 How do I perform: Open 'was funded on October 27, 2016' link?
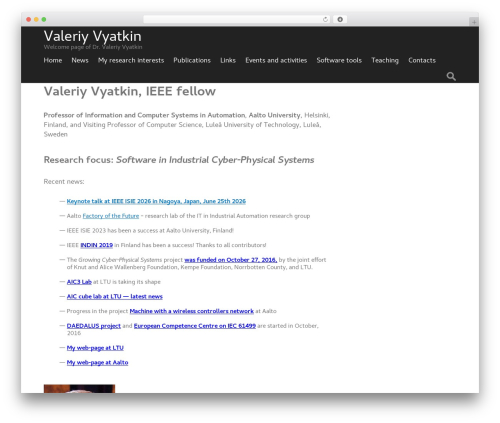pyautogui.click(x=231, y=260)
